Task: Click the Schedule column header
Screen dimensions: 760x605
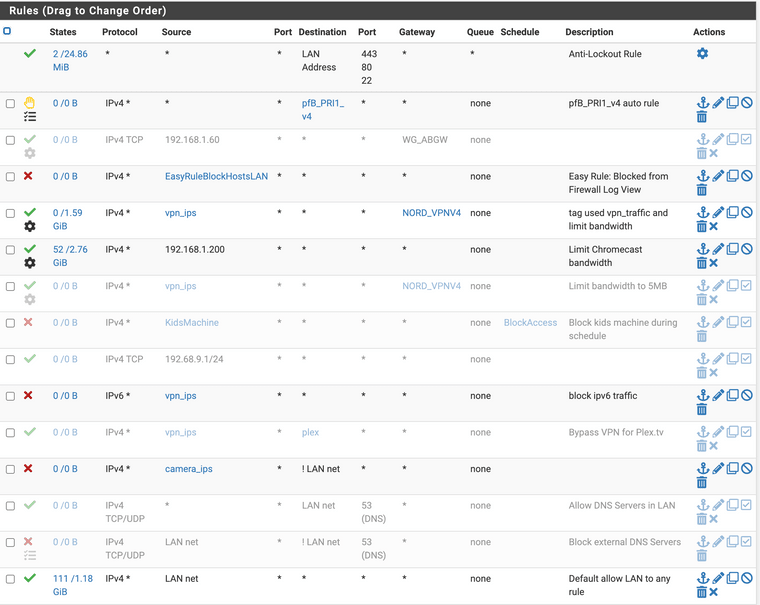Action: pos(520,32)
